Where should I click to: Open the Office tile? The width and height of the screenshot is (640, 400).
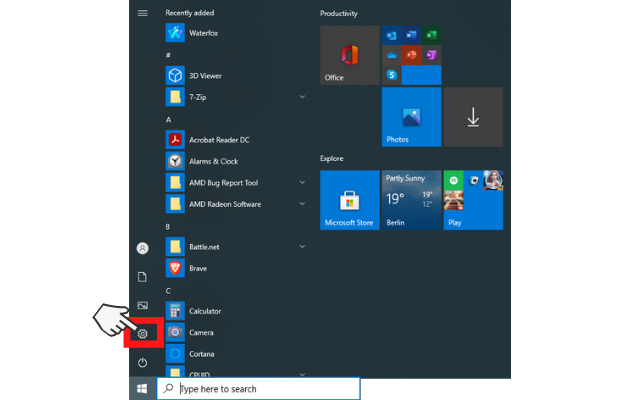tap(350, 55)
